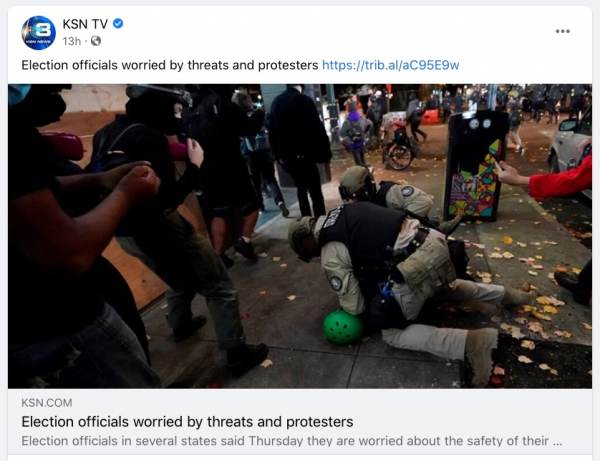
Task: Click the raised fist in the photo foreground
Action: [x=139, y=182]
